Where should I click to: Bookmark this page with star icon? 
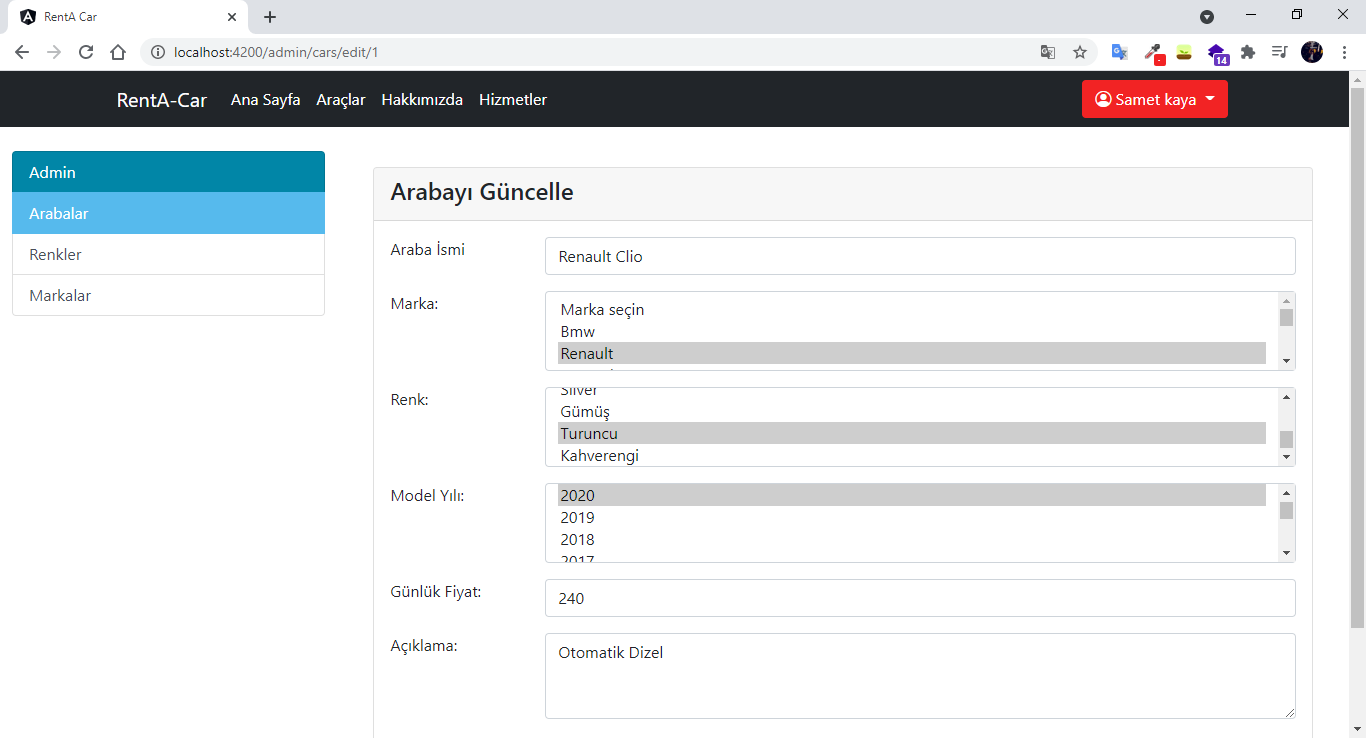coord(1080,52)
